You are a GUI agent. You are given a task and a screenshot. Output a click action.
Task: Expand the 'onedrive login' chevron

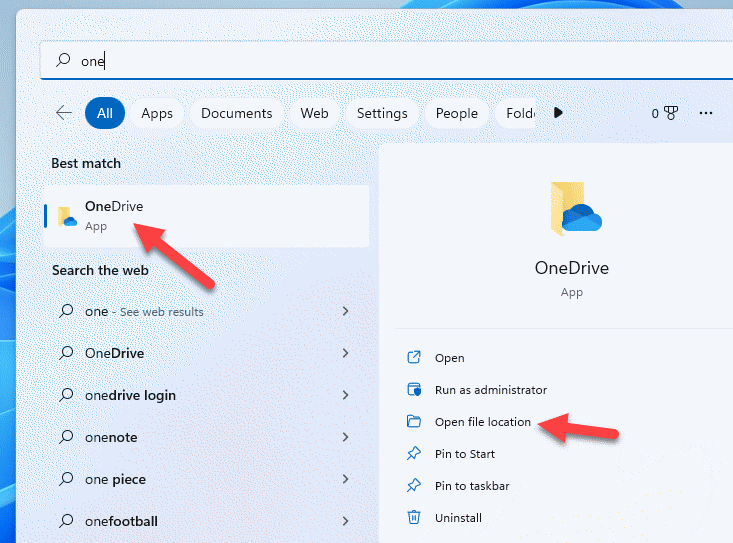[345, 395]
